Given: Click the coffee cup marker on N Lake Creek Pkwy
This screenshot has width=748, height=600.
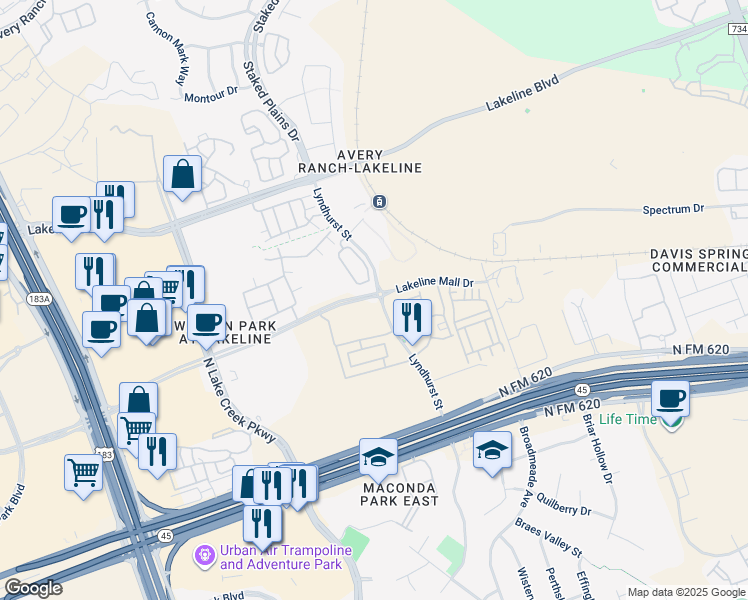Looking at the screenshot, I should tap(207, 325).
